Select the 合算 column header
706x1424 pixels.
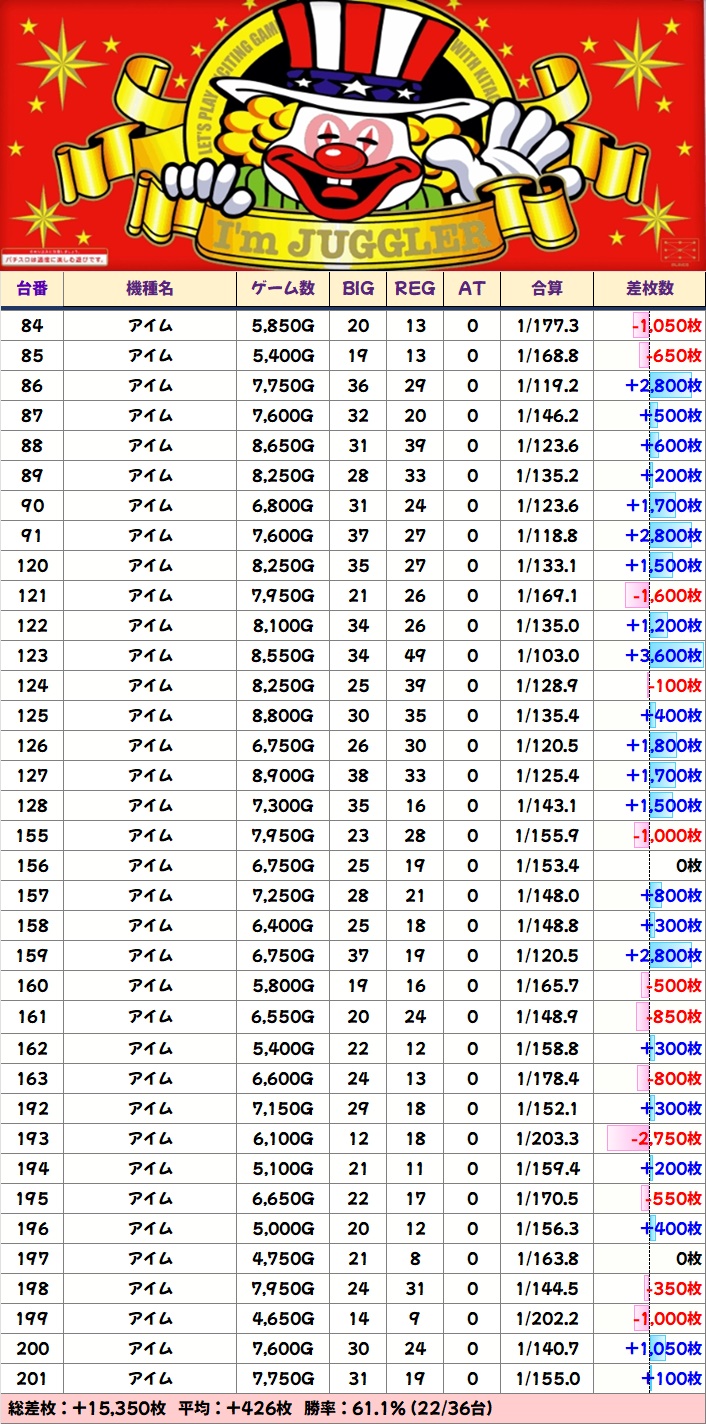point(547,288)
